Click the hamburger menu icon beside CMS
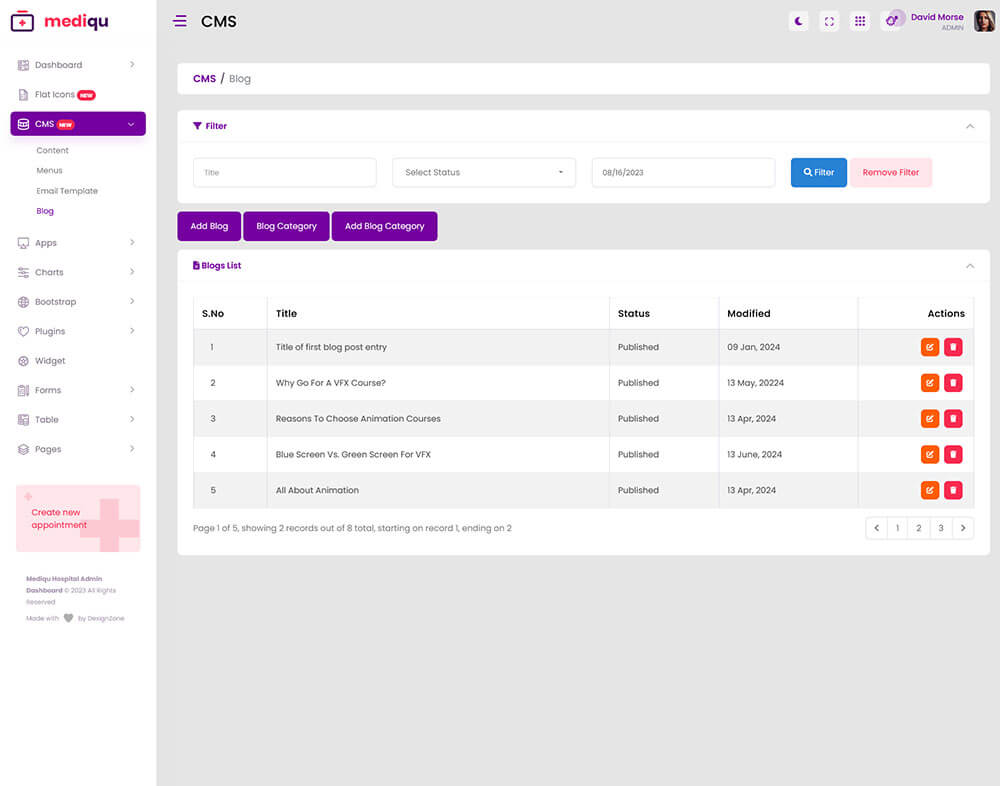The image size is (1000, 786). [180, 21]
